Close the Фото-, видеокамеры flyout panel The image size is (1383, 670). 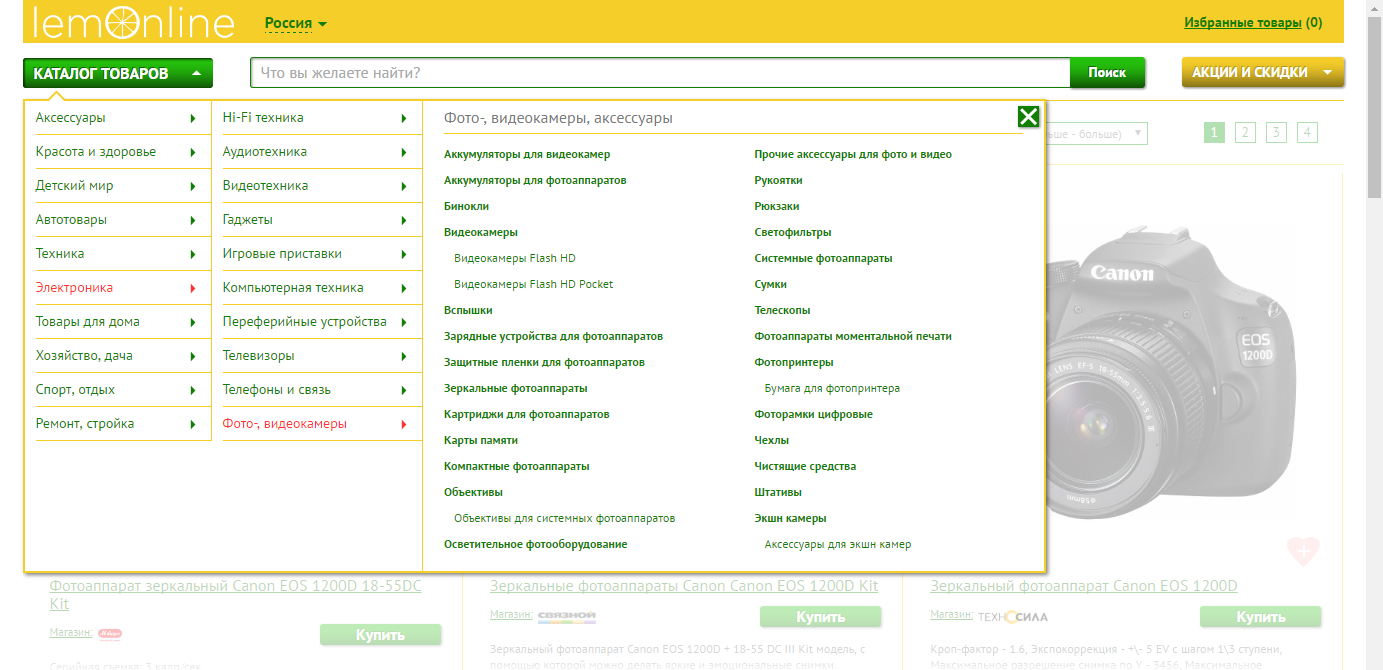[x=1030, y=117]
